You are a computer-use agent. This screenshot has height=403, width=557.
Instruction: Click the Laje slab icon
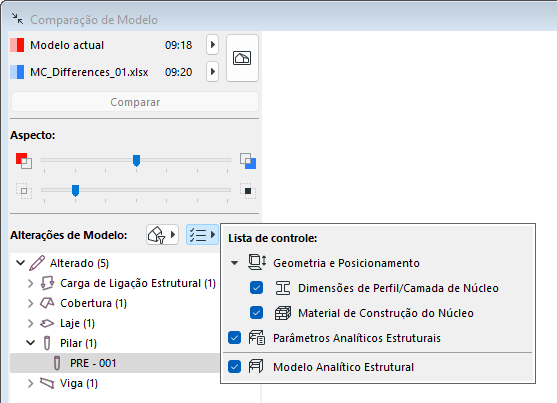point(47,323)
